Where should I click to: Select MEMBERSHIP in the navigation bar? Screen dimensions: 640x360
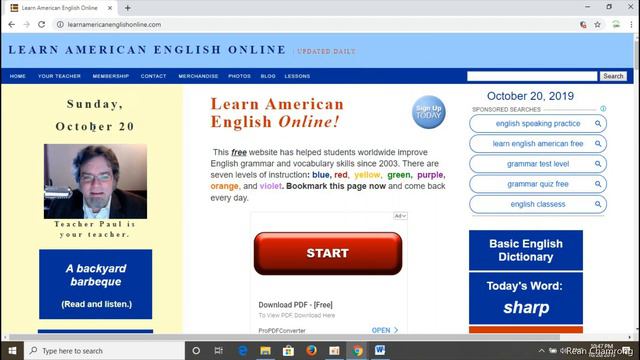(111, 76)
